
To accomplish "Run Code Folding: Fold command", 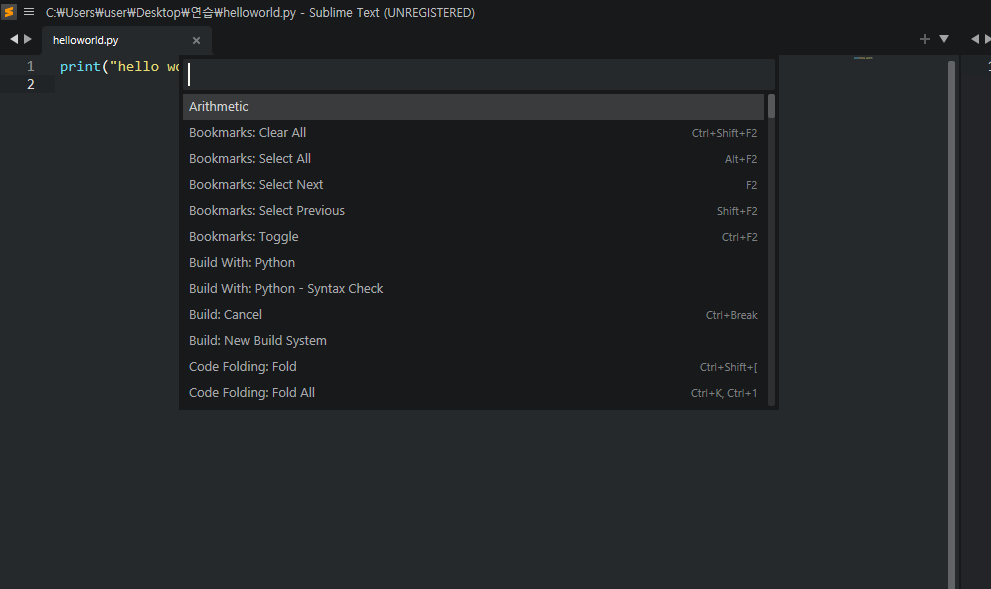I will pos(473,367).
